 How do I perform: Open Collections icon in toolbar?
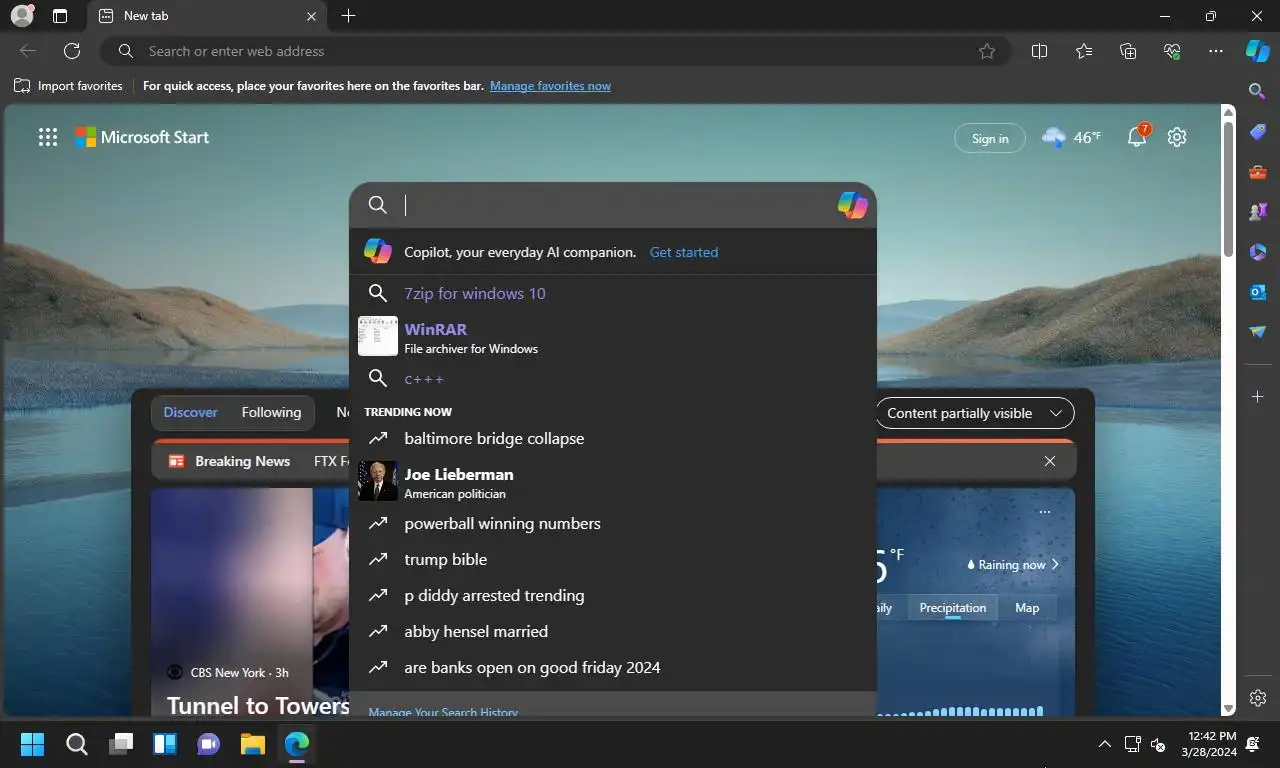pyautogui.click(x=1128, y=51)
